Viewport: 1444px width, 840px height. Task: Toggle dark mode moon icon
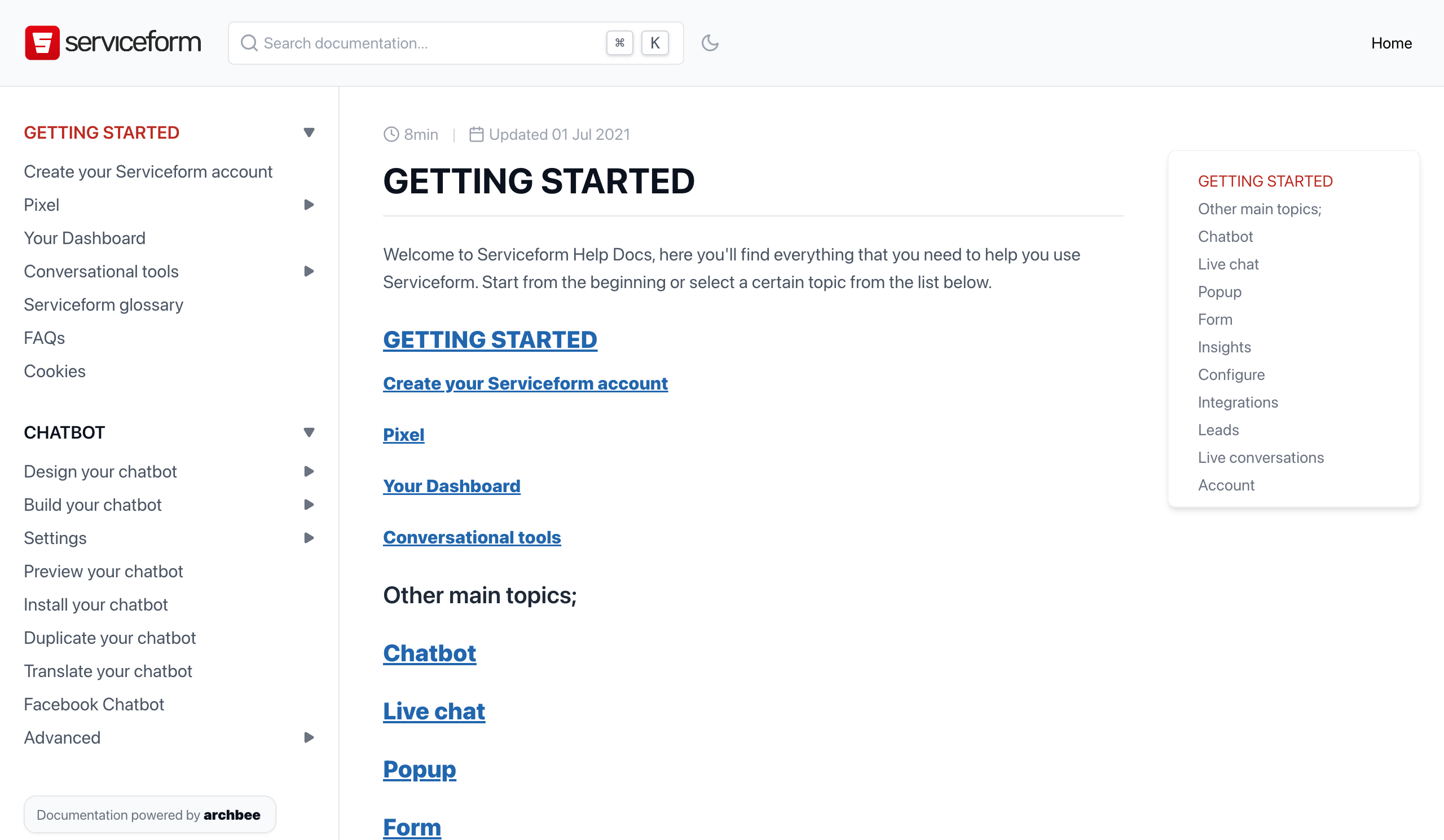point(710,43)
